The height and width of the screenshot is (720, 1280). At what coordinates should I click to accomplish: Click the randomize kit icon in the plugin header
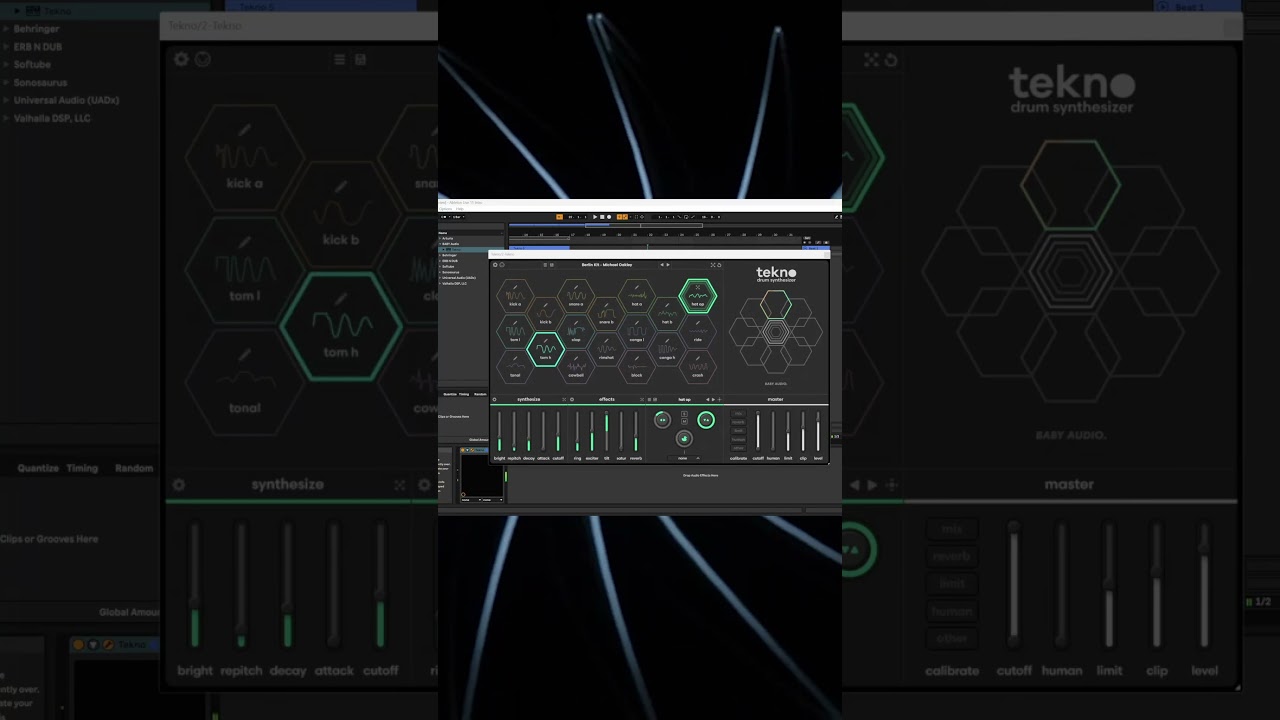pos(713,265)
